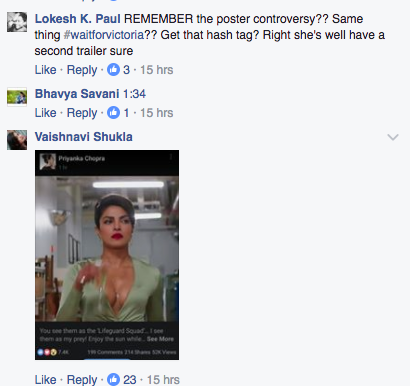
Task: Like Bhavya Savani's comment
Action: (x=45, y=113)
